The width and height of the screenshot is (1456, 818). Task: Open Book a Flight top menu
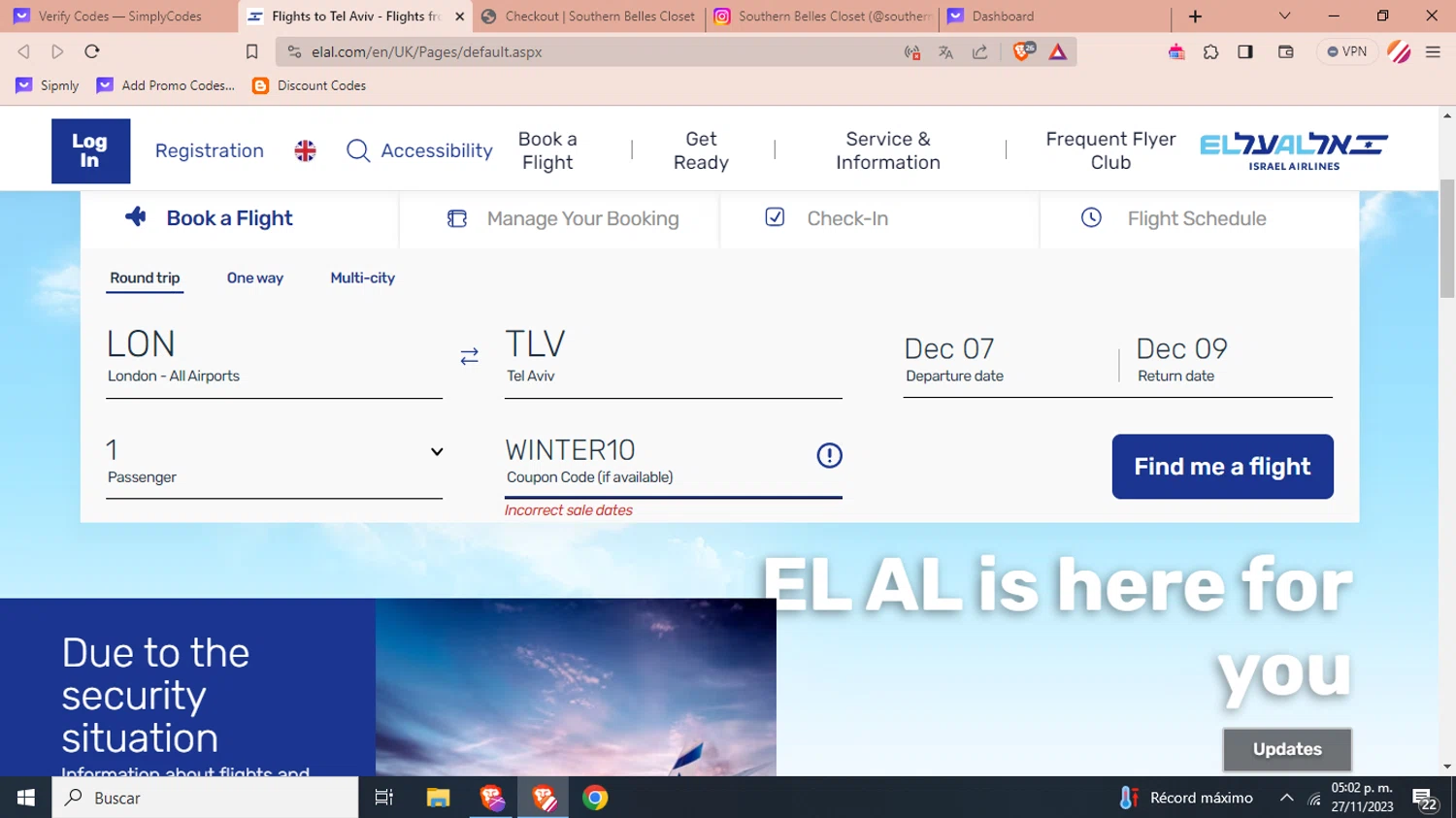(547, 150)
